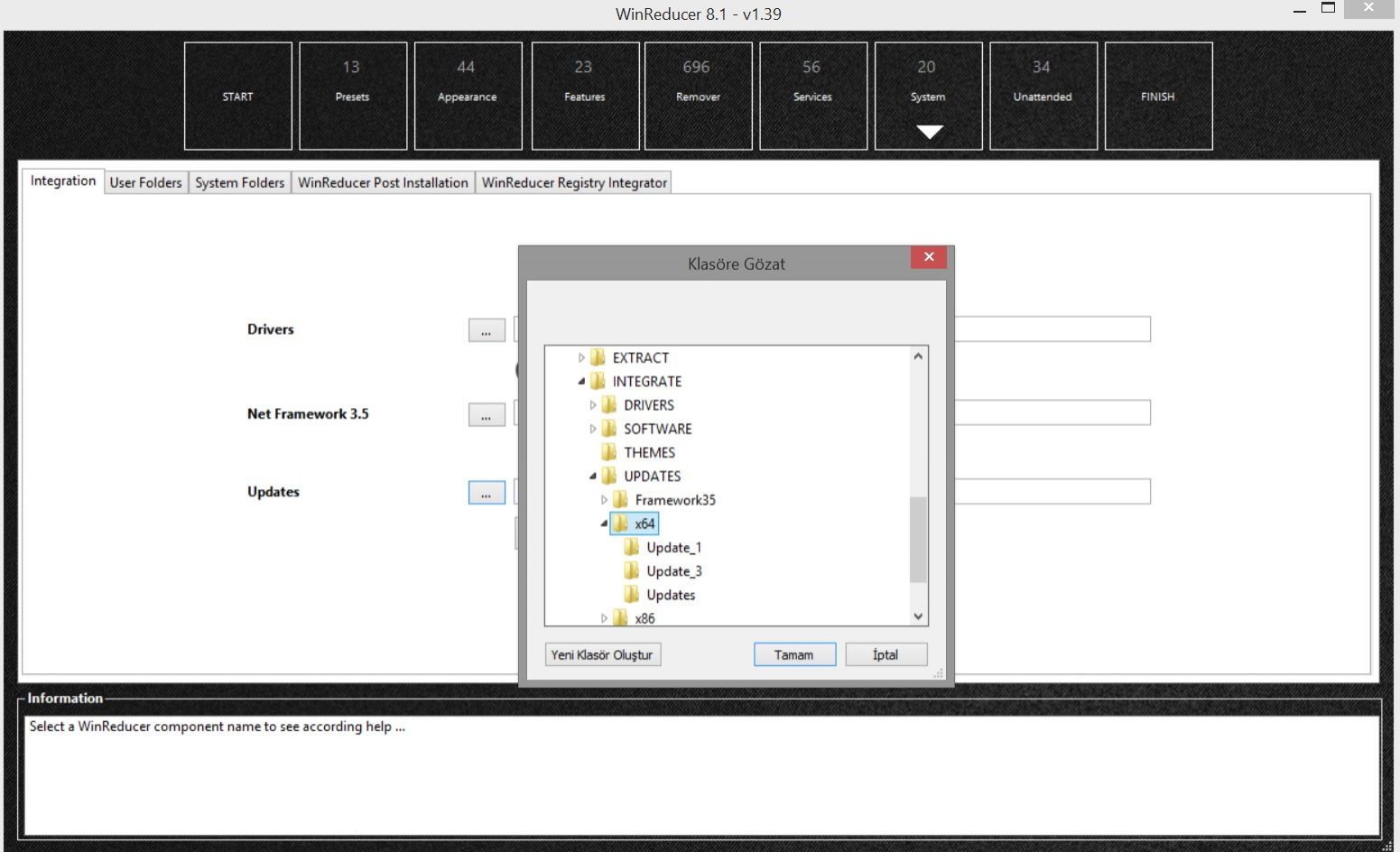
Task: Open the Features section
Action: pyautogui.click(x=585, y=96)
